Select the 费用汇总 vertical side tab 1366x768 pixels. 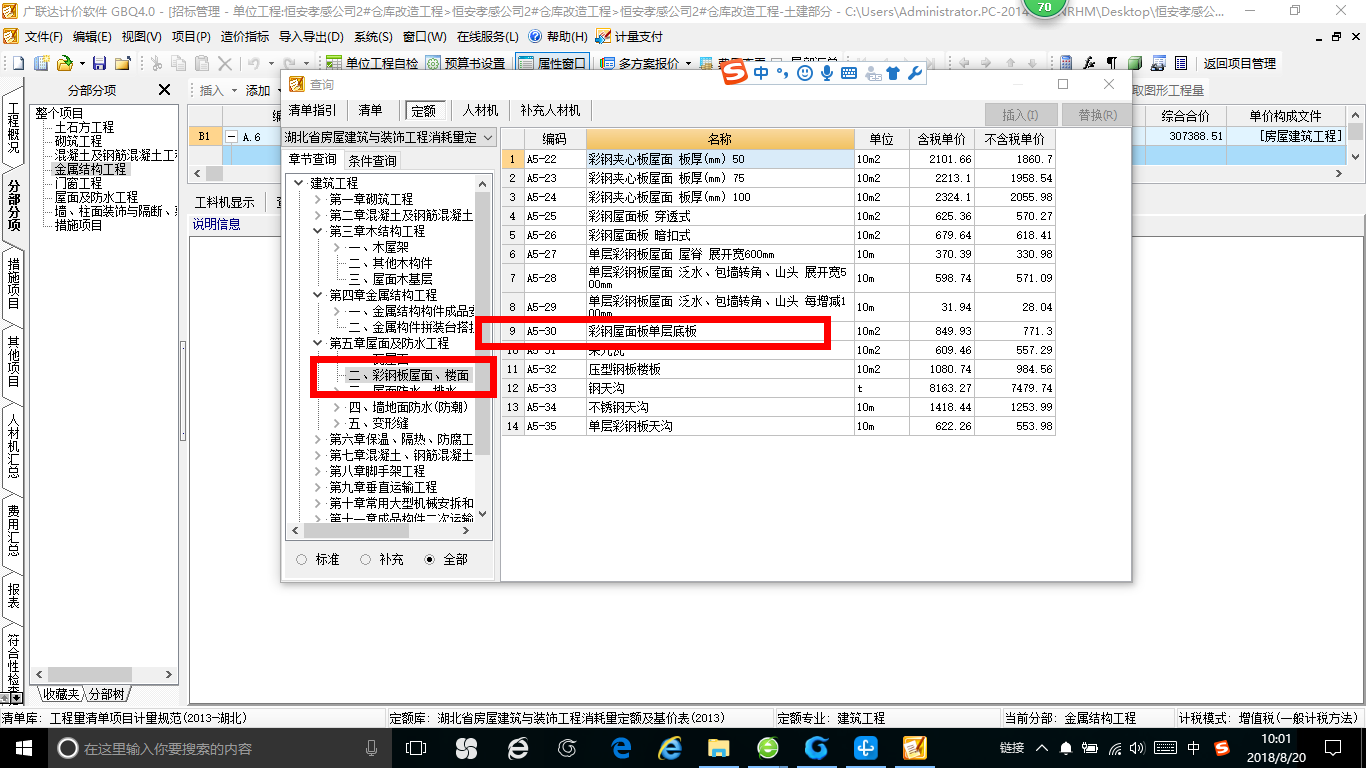(x=13, y=530)
